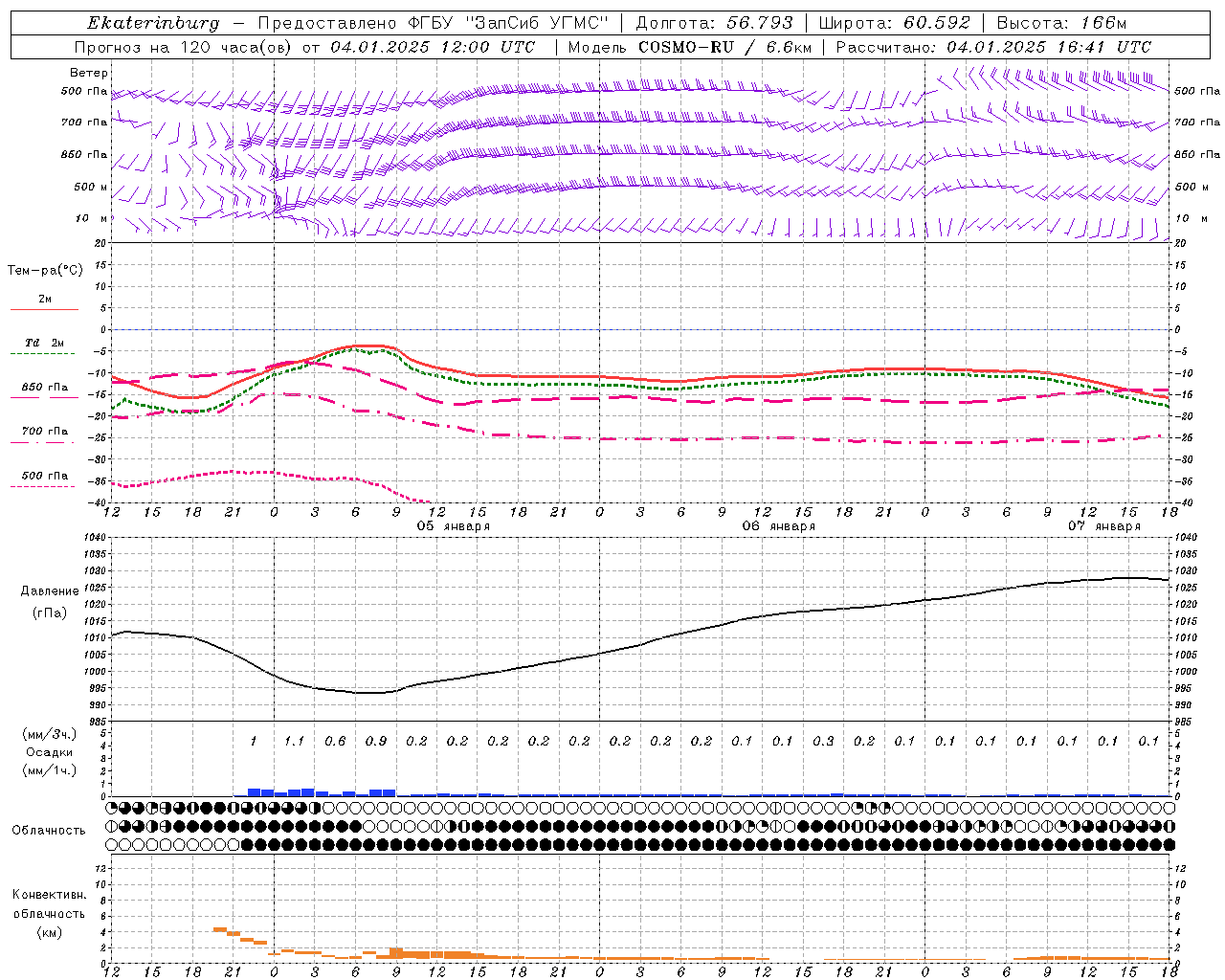Click the '0.9' three-hour precipitation value

[375, 742]
